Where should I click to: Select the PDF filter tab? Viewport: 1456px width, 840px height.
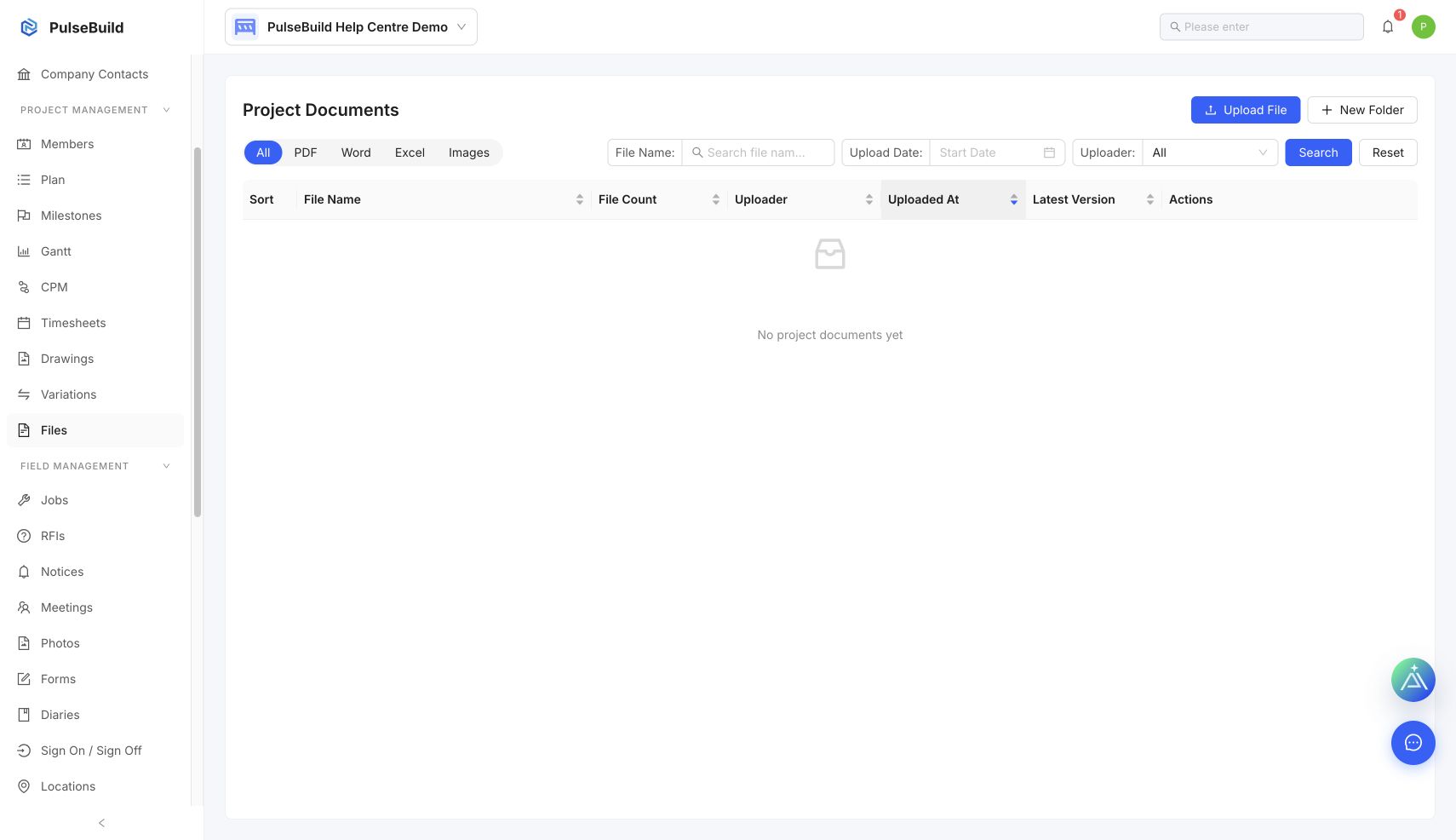pos(306,152)
